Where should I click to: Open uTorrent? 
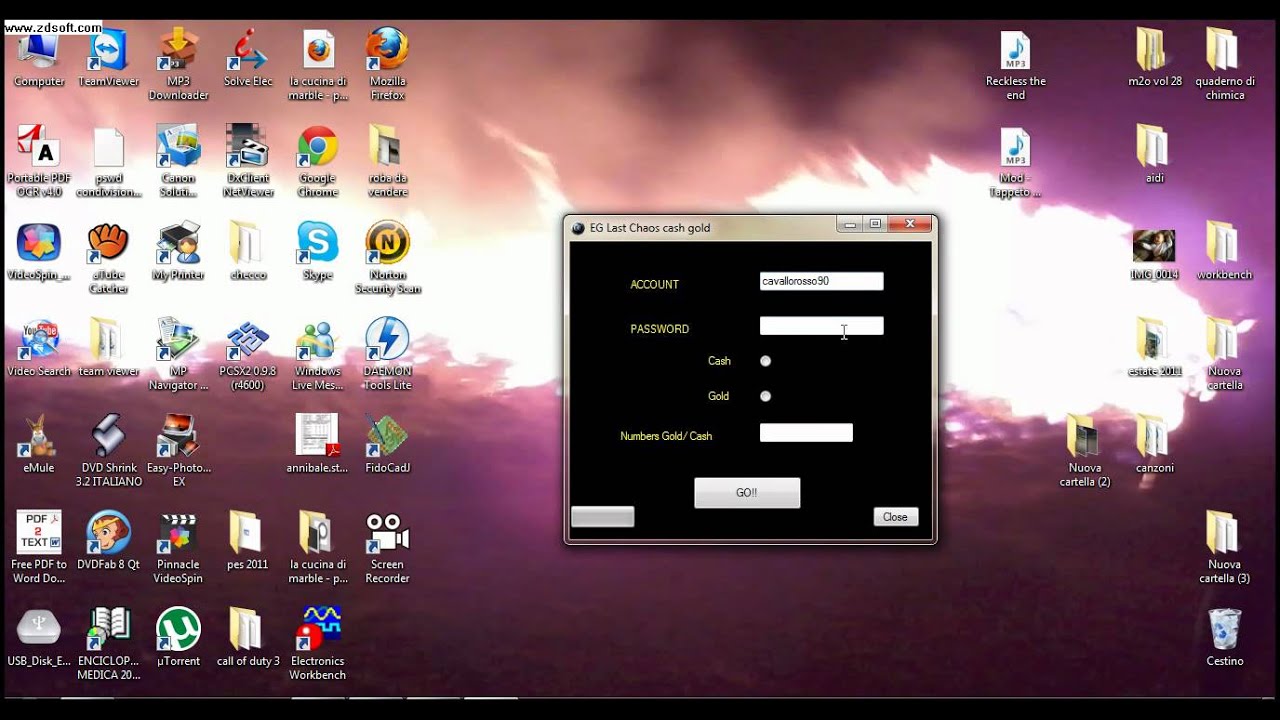pyautogui.click(x=177, y=630)
